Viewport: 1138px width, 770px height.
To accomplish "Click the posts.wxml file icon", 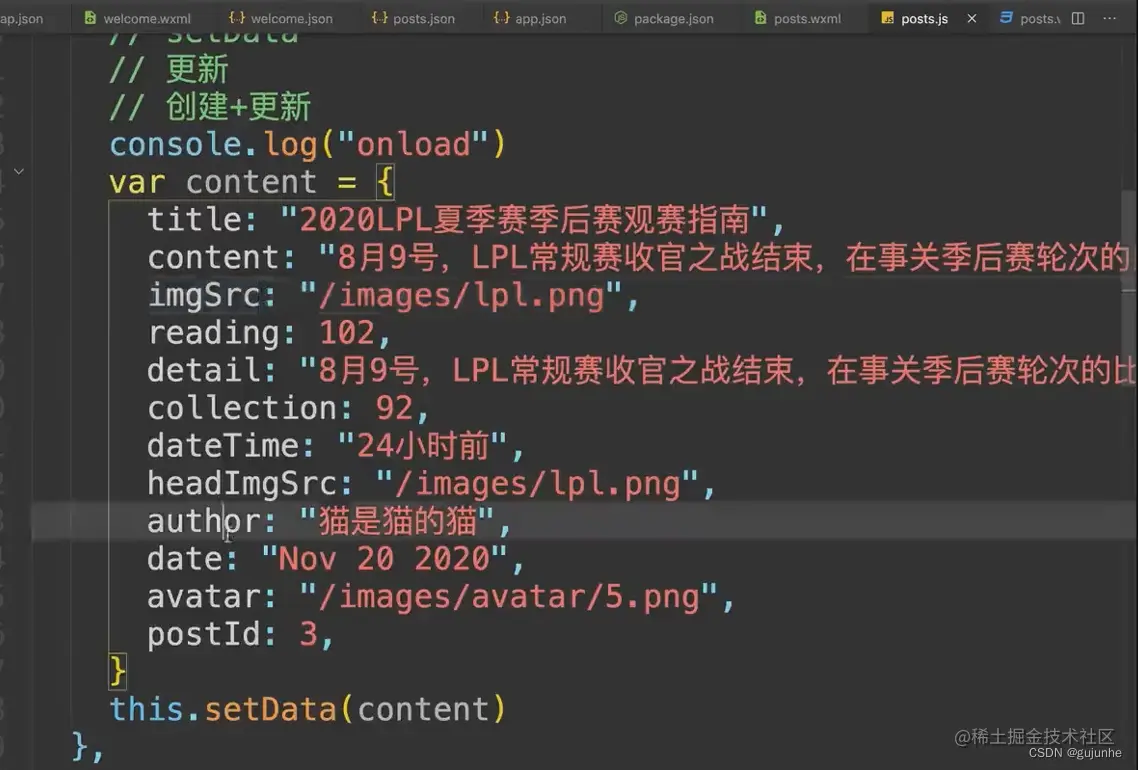I will [760, 18].
